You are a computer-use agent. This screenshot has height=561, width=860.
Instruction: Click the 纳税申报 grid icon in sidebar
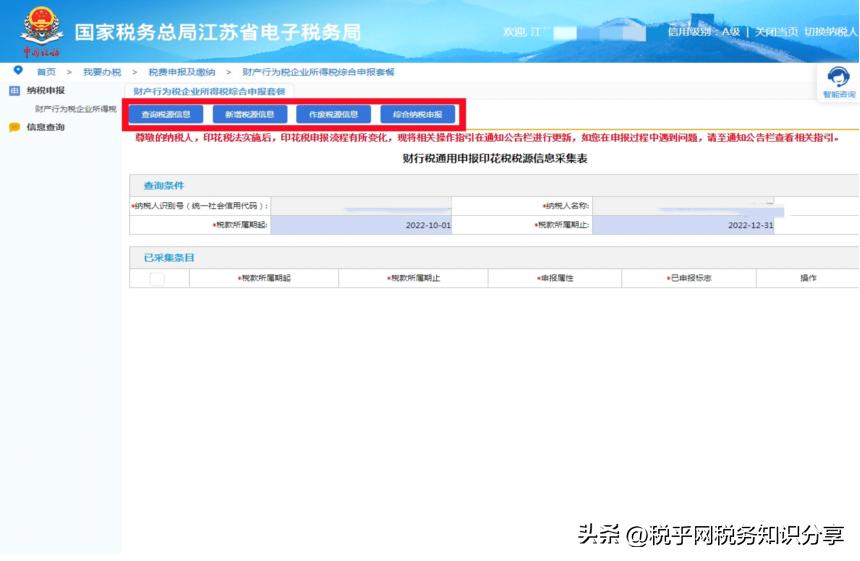[15, 90]
